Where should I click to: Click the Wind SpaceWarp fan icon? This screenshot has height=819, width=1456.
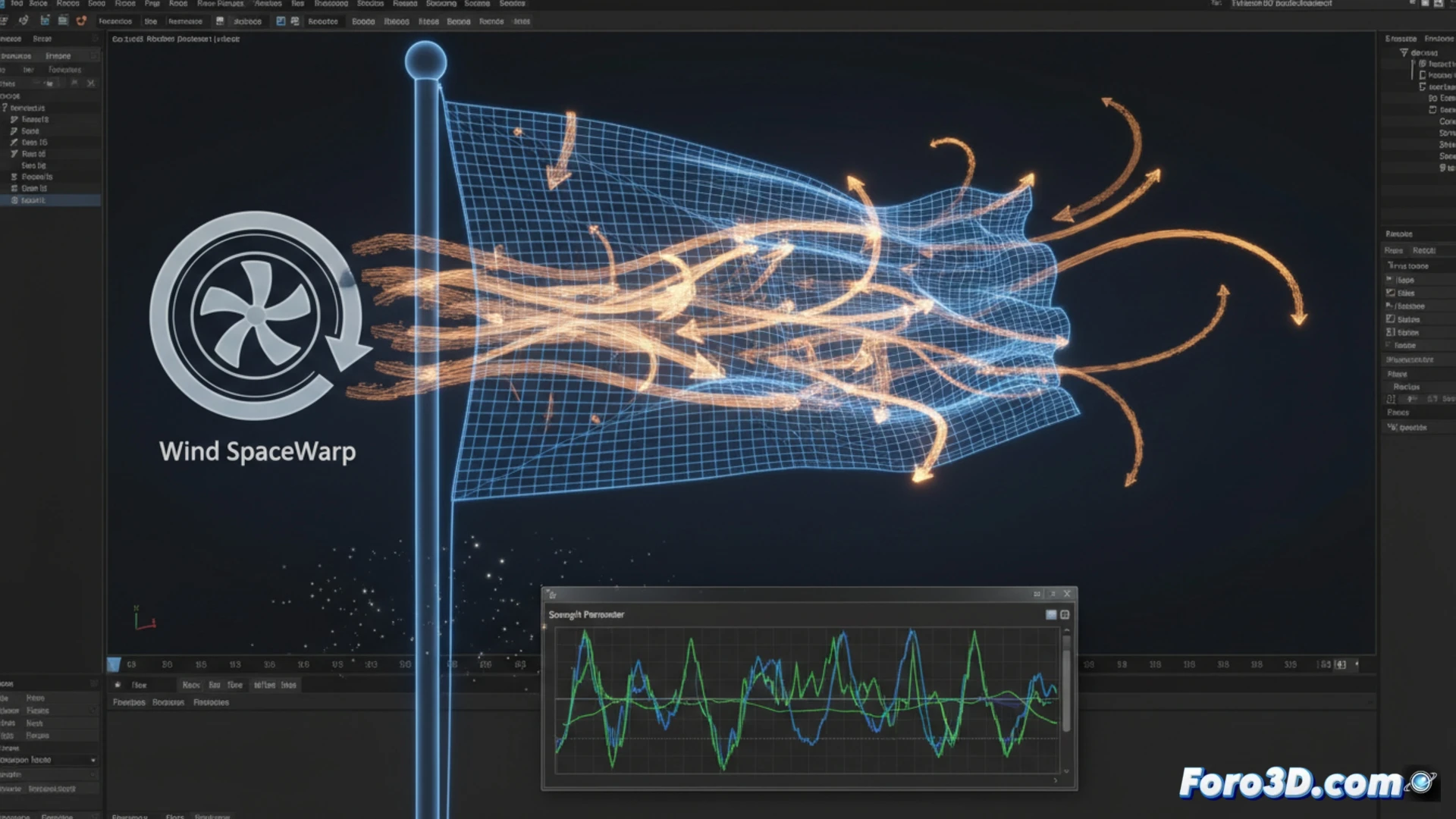click(x=256, y=315)
